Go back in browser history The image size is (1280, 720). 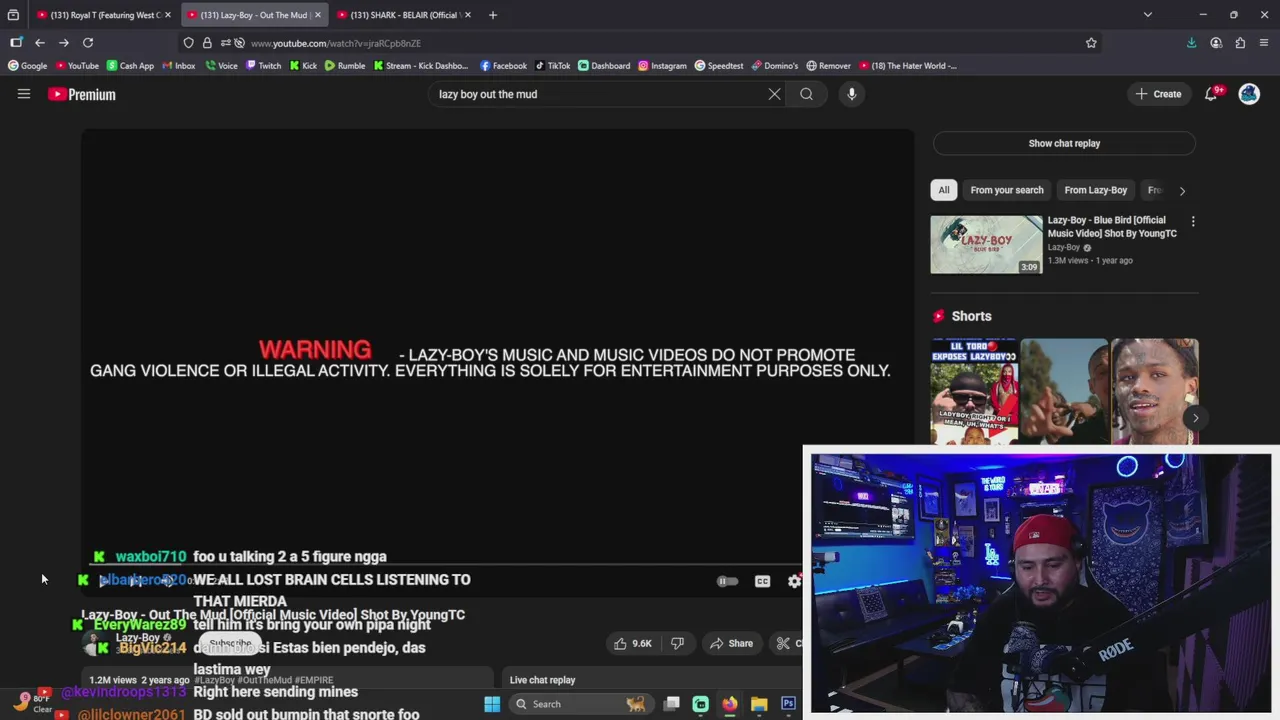click(40, 43)
